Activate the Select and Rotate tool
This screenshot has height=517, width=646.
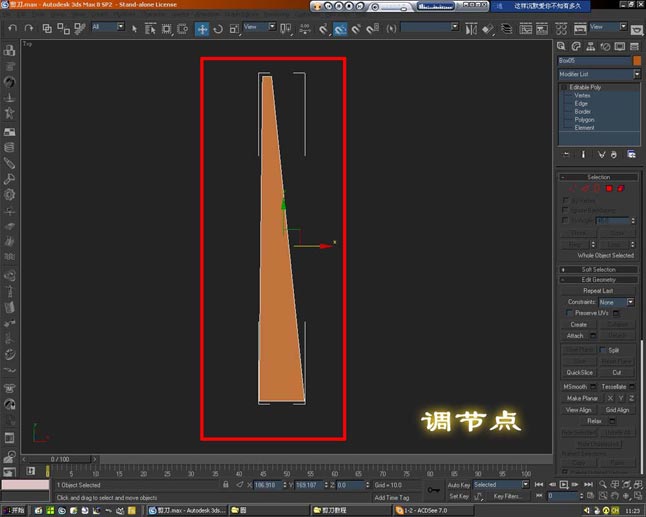click(218, 29)
